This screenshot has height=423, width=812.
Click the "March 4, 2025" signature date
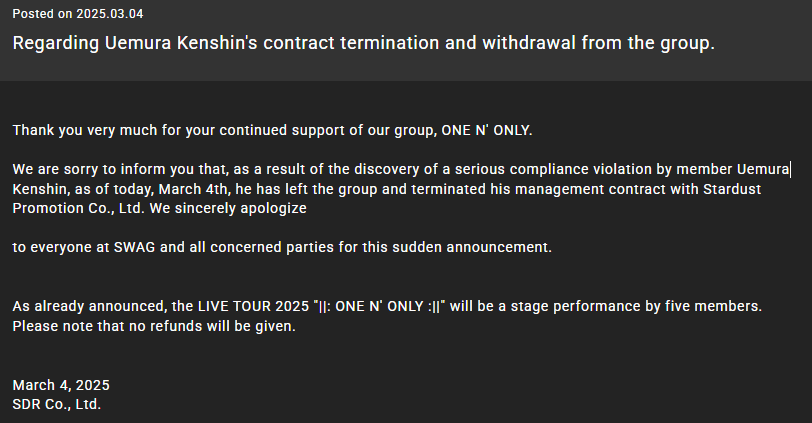[61, 385]
